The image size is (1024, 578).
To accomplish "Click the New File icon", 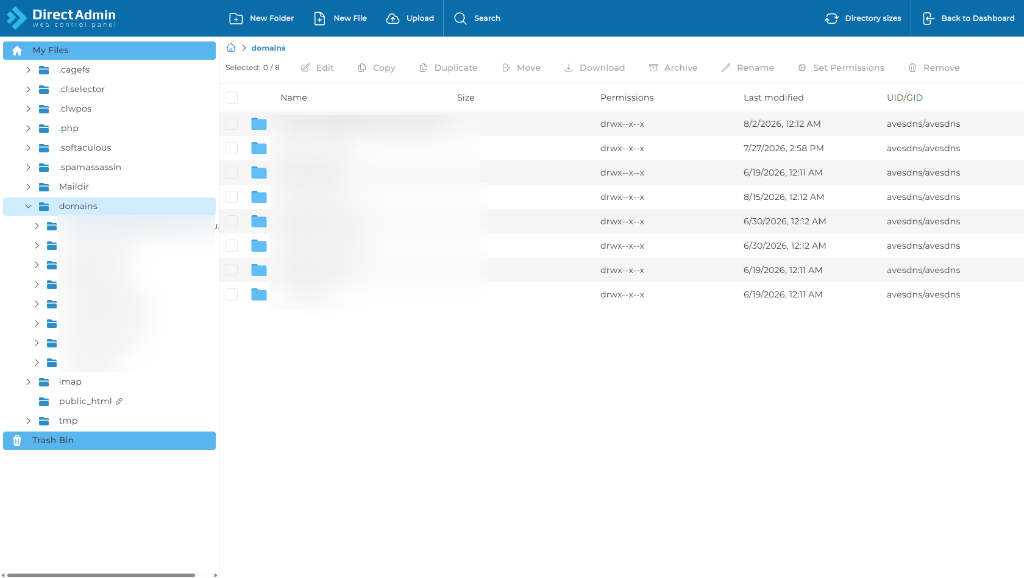I will (319, 18).
